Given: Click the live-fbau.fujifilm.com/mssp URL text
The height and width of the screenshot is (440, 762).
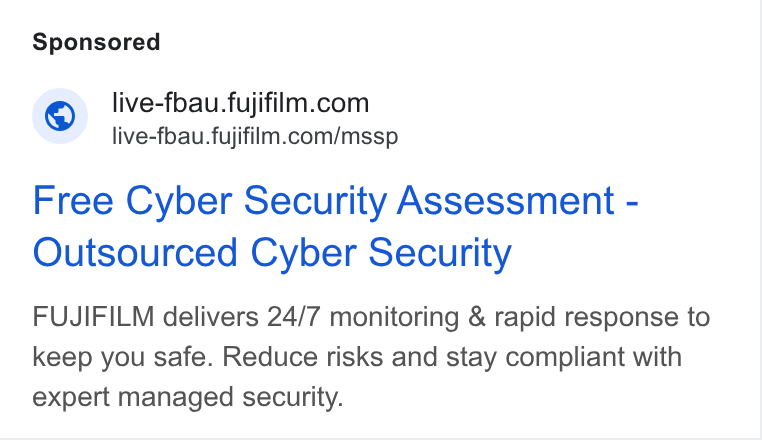Looking at the screenshot, I should point(255,136).
